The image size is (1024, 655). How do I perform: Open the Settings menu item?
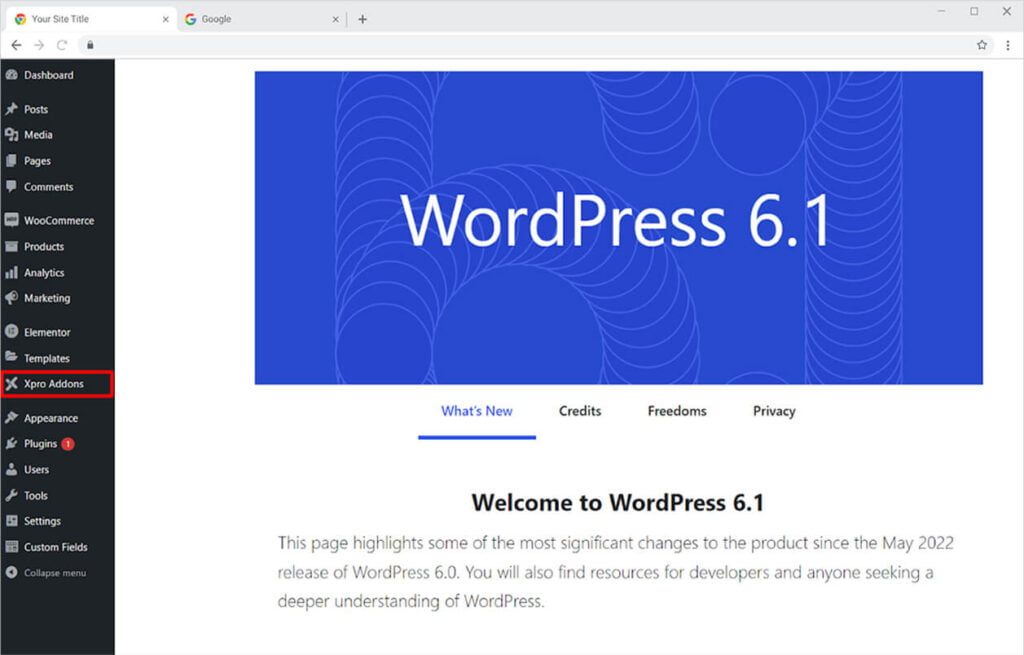[x=42, y=521]
